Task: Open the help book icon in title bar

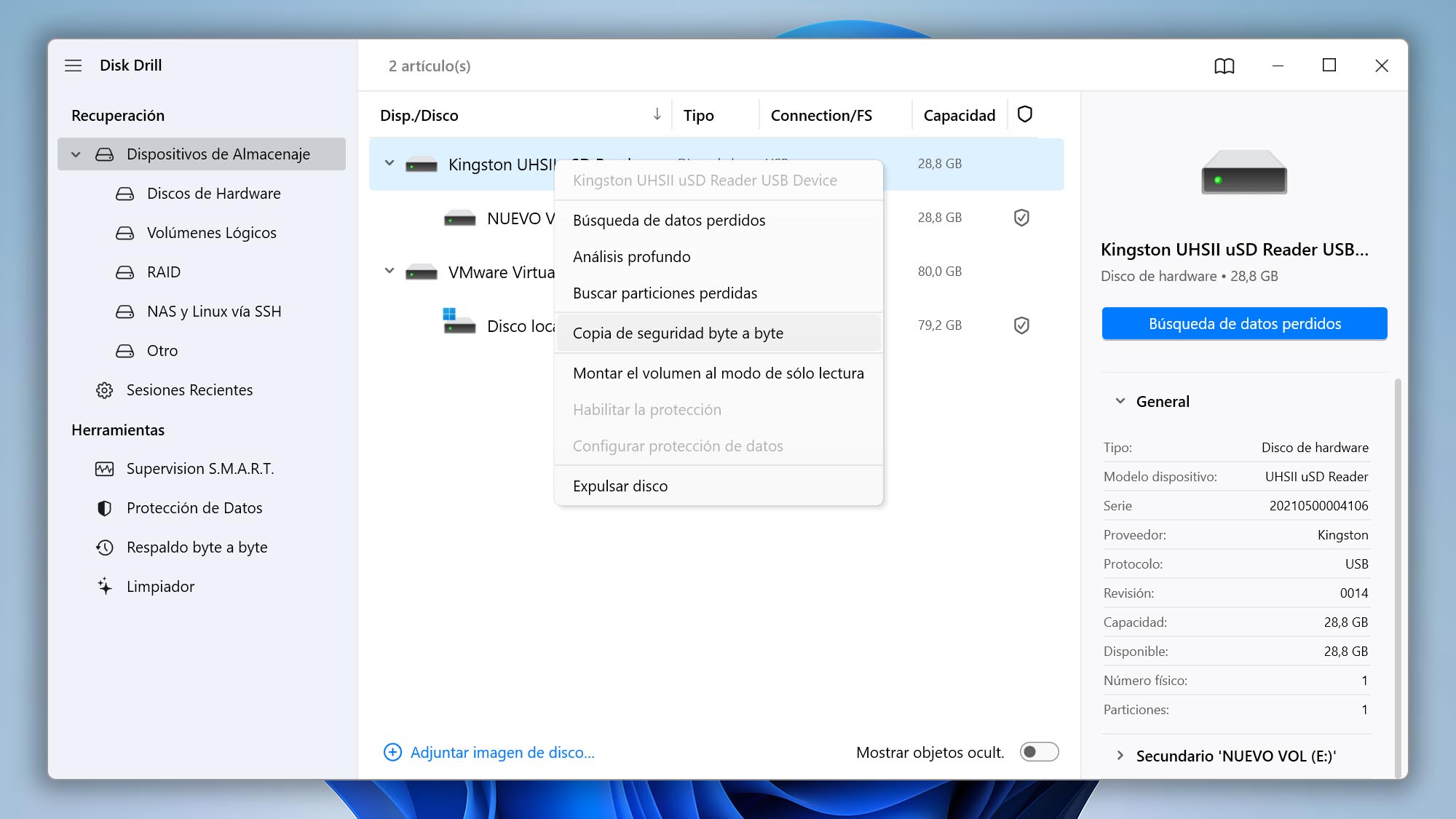Action: [1224, 66]
